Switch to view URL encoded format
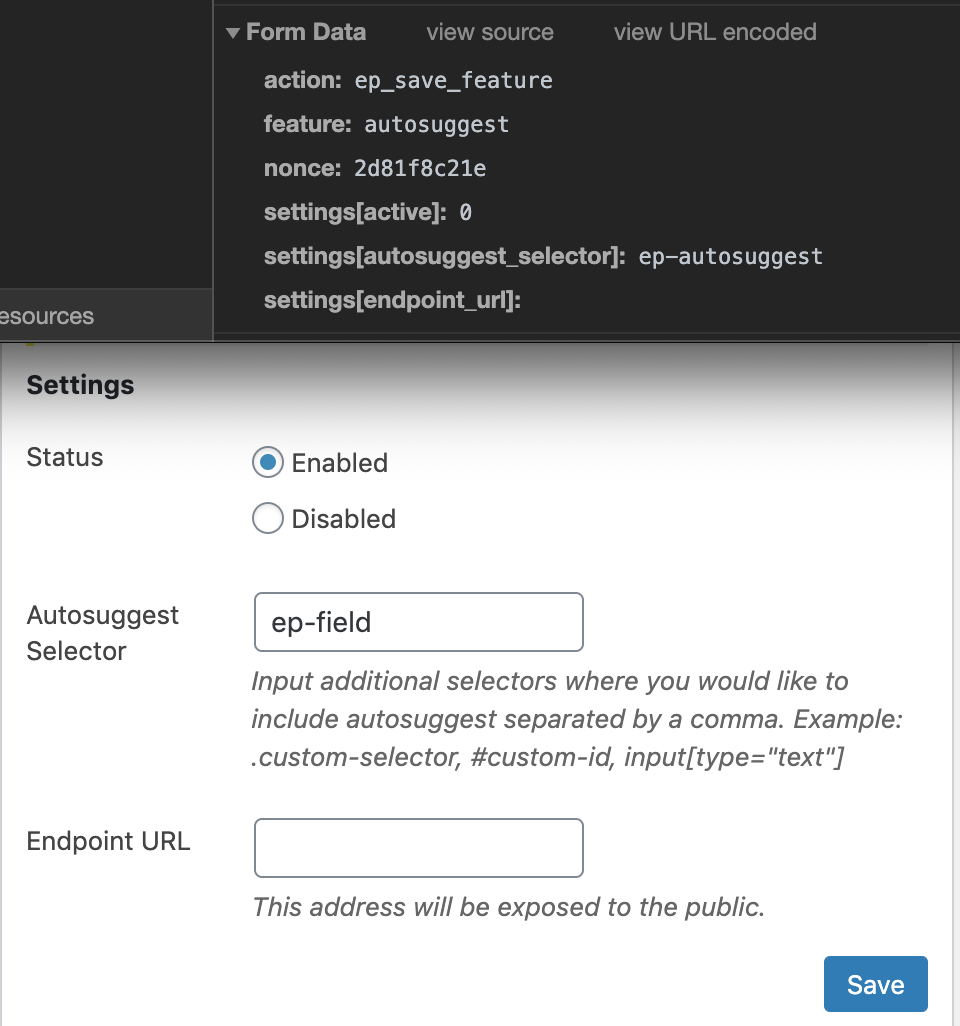The image size is (960, 1026). (x=715, y=32)
